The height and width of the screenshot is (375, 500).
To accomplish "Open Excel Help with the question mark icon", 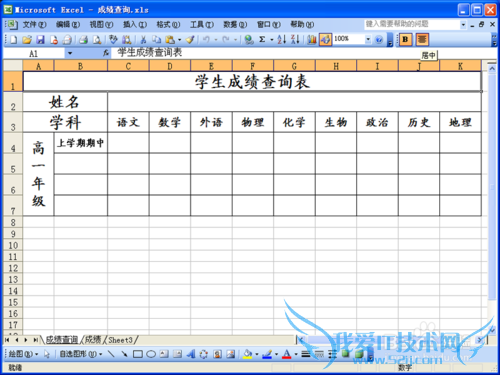I will (379, 40).
